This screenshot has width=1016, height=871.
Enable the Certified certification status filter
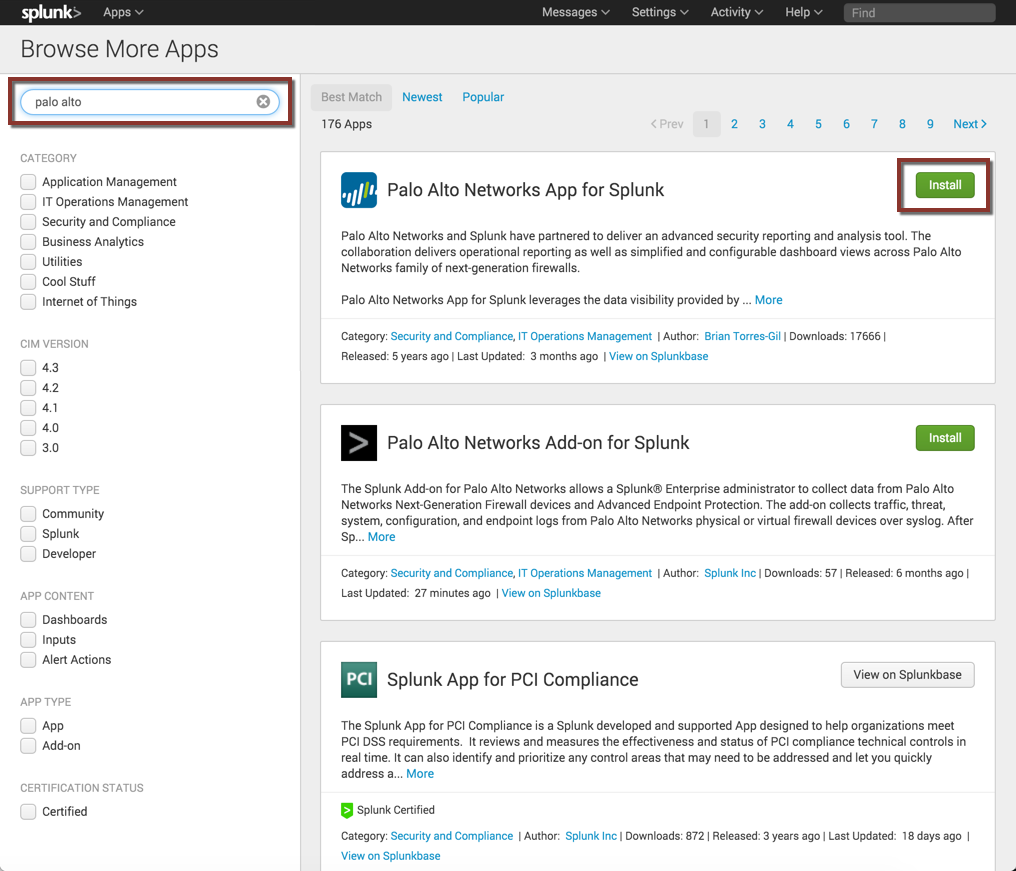(x=27, y=811)
